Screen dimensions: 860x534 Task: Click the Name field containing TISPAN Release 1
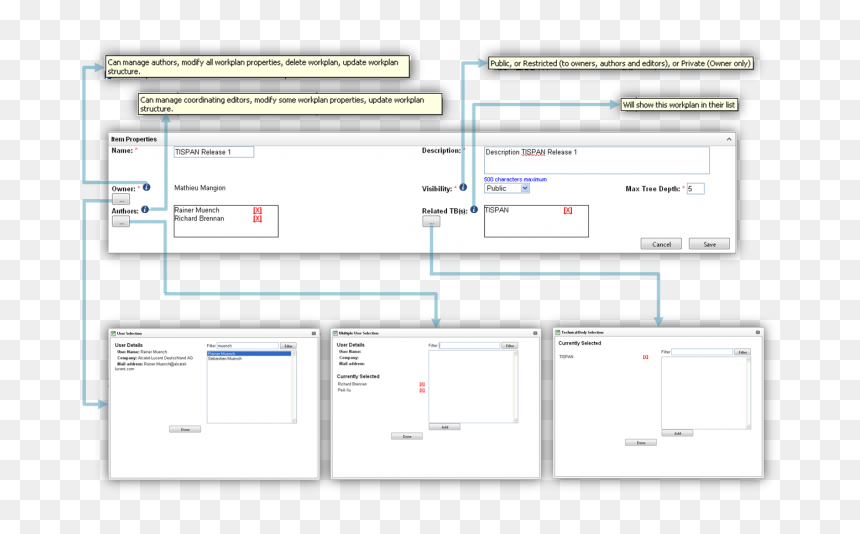click(214, 152)
